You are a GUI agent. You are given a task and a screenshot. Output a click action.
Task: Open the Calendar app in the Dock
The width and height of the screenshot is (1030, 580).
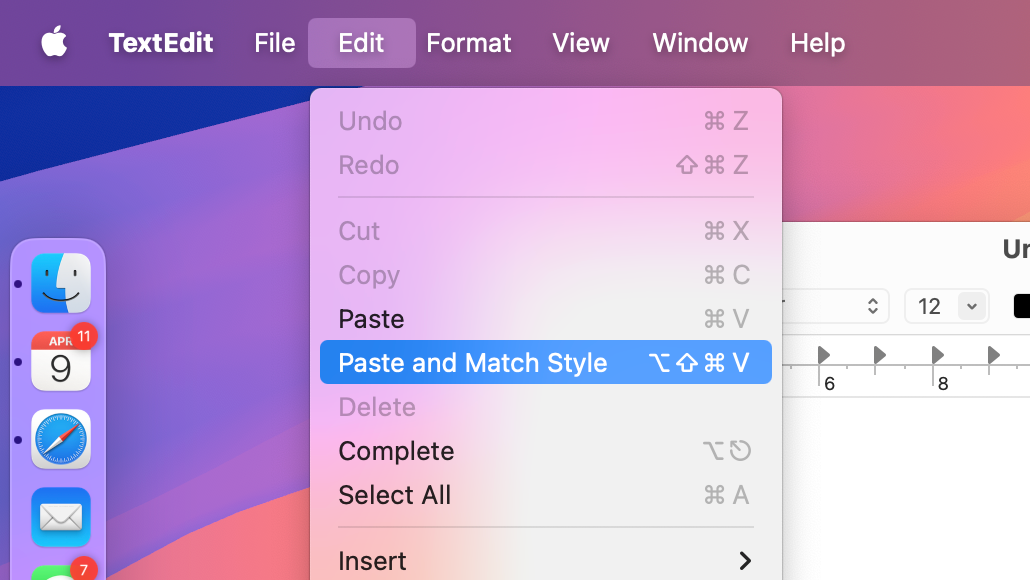(x=61, y=361)
